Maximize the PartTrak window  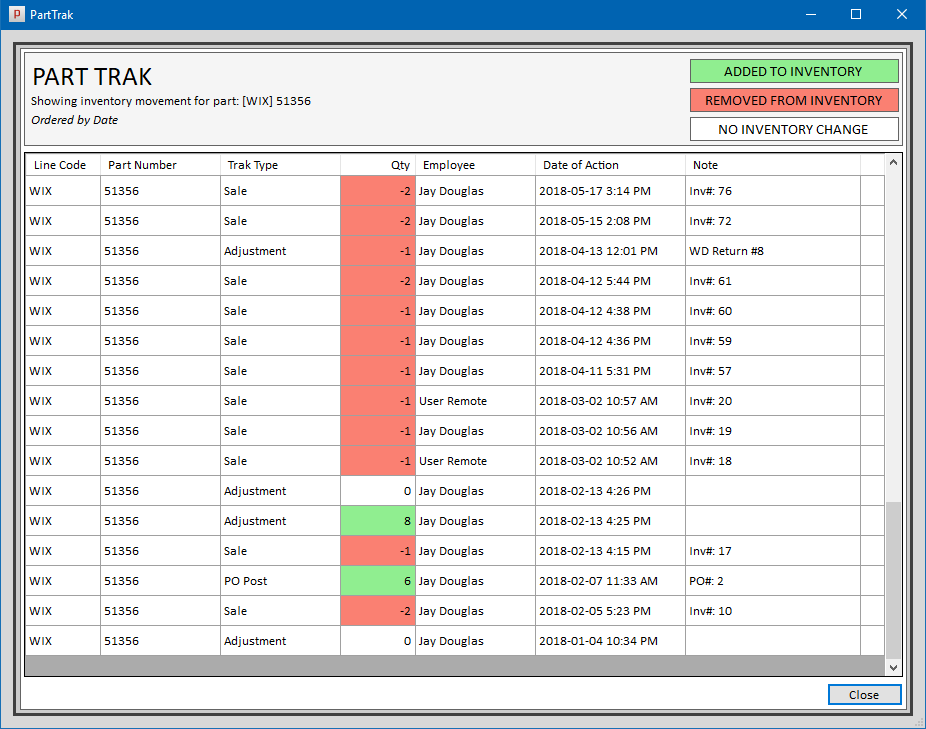856,14
